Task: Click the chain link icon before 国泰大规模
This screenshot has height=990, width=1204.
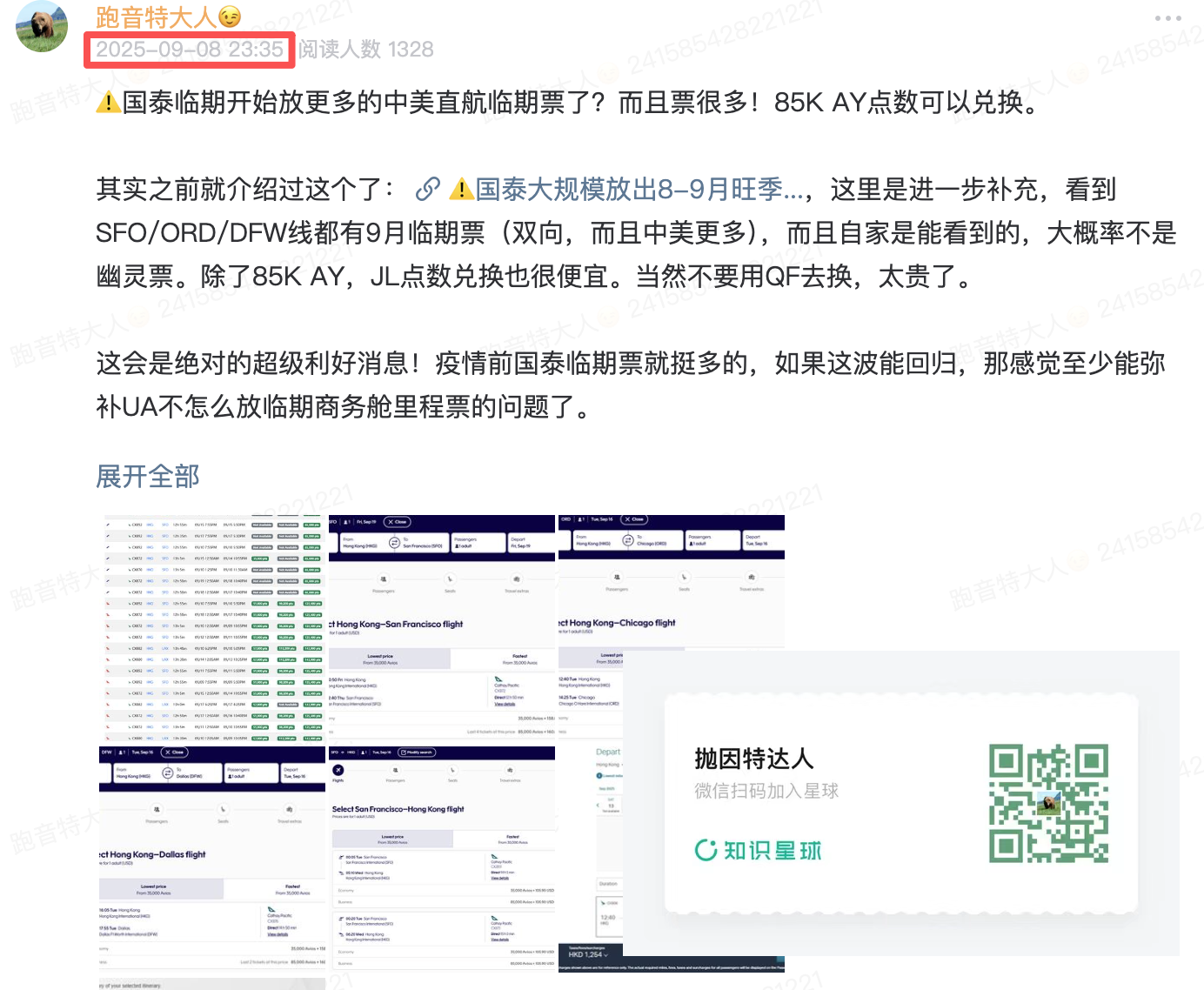Action: (427, 189)
